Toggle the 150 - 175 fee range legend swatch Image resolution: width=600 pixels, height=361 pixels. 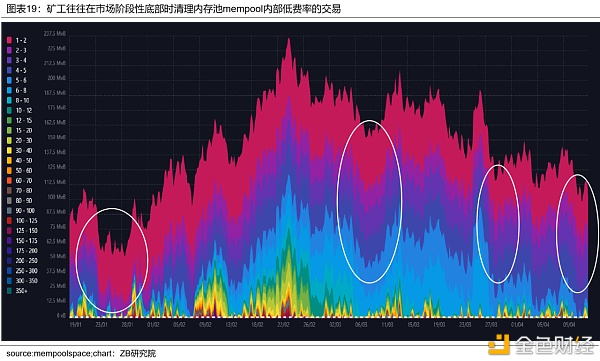10,241
